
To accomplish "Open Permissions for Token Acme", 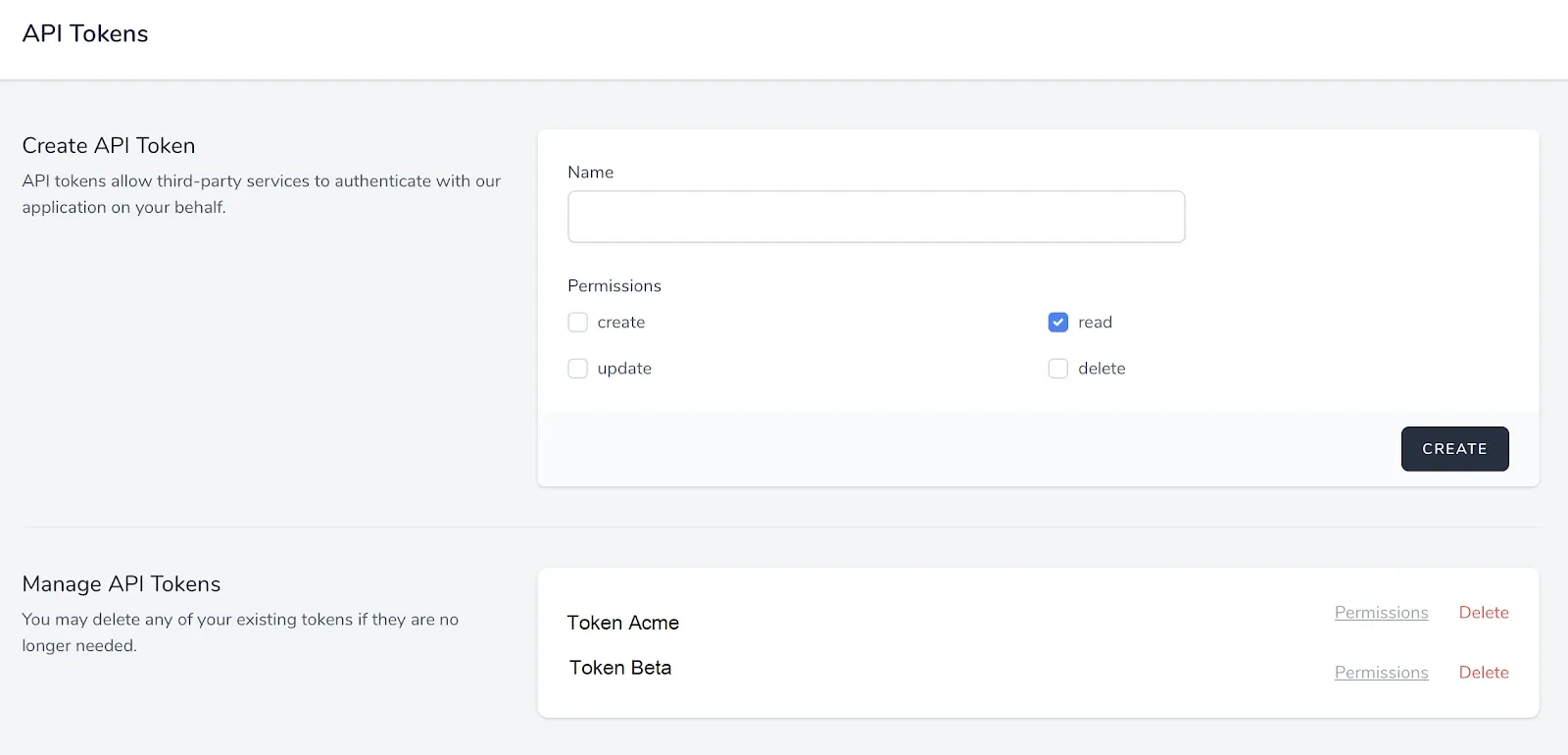I will pos(1381,613).
